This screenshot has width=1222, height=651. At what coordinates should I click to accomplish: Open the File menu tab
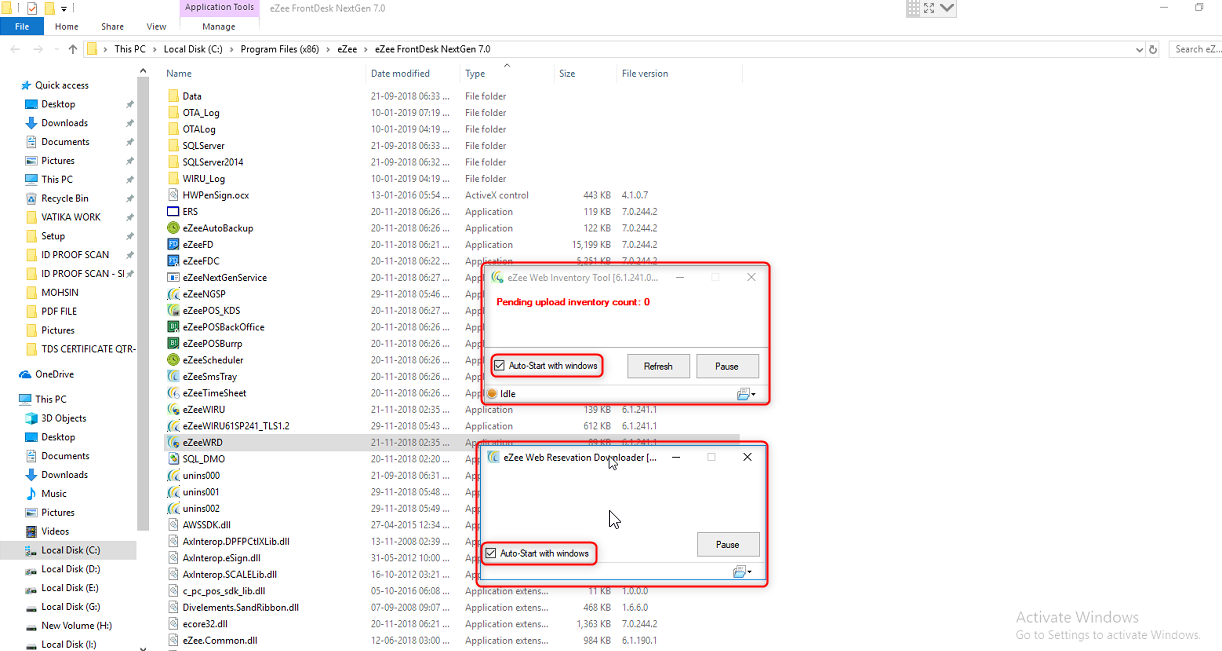(22, 27)
